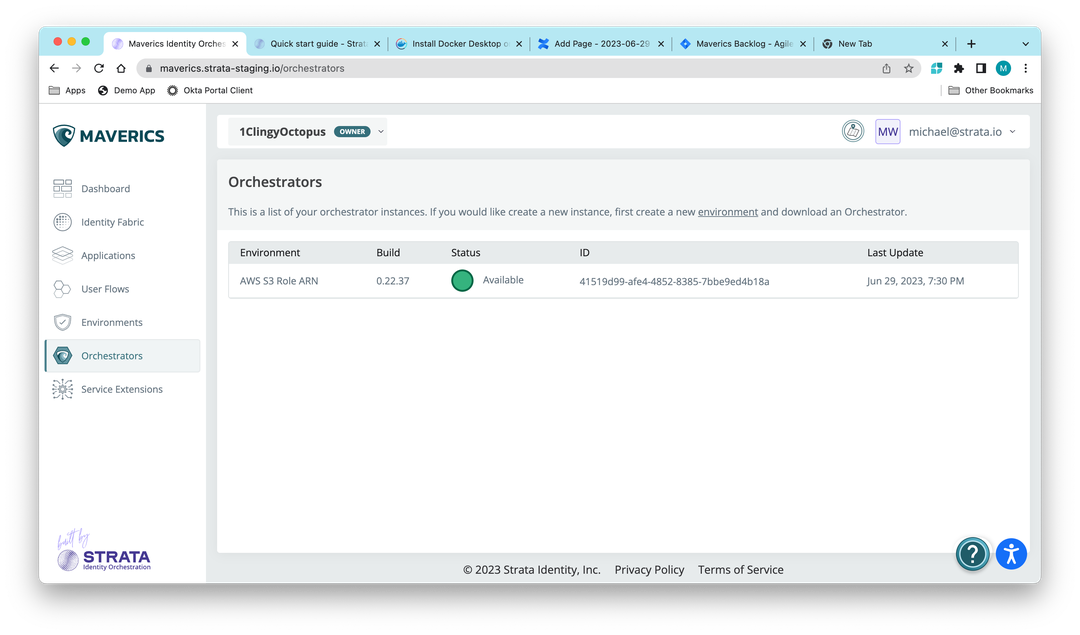This screenshot has height=635, width=1080.
Task: Switch to Add Page 2023-06-29 tab
Action: click(601, 43)
